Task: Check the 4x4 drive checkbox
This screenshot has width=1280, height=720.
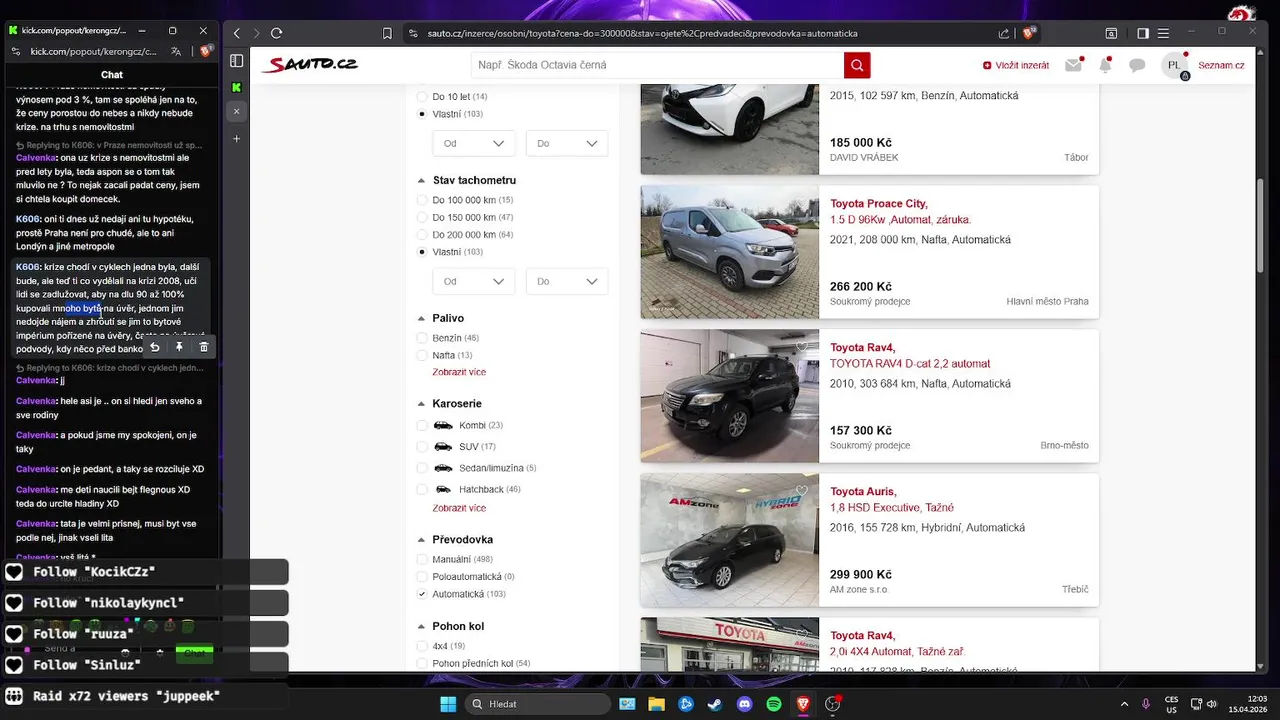Action: (x=422, y=646)
